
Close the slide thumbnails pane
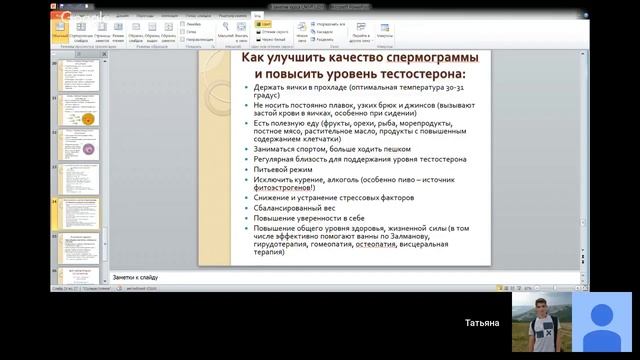click(104, 54)
